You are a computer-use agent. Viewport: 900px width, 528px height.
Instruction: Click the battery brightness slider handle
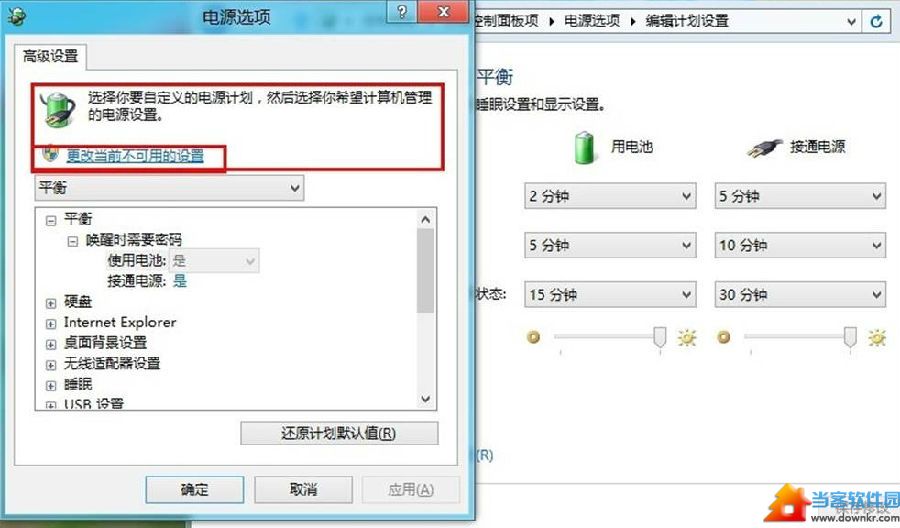660,337
